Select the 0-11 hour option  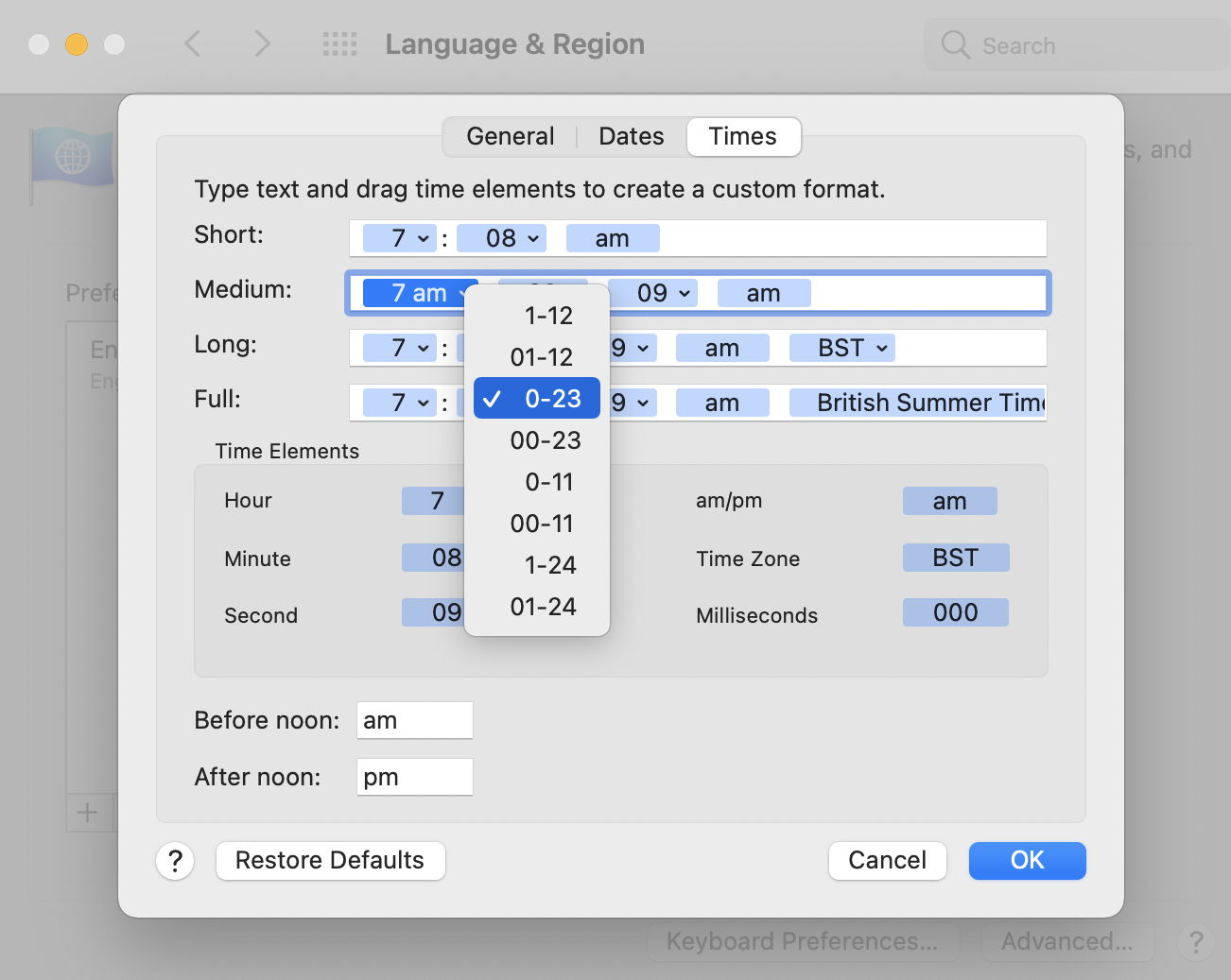click(548, 482)
